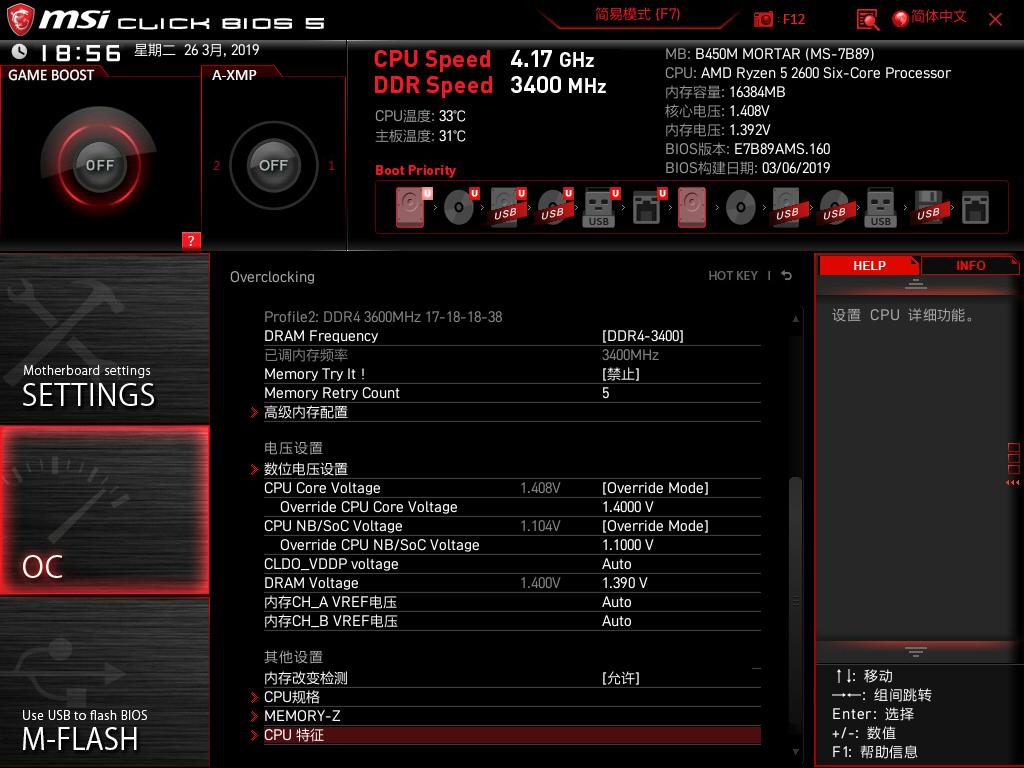Select the UEFI USB key boot icon
Image resolution: width=1024 pixels, height=768 pixels.
(600, 208)
